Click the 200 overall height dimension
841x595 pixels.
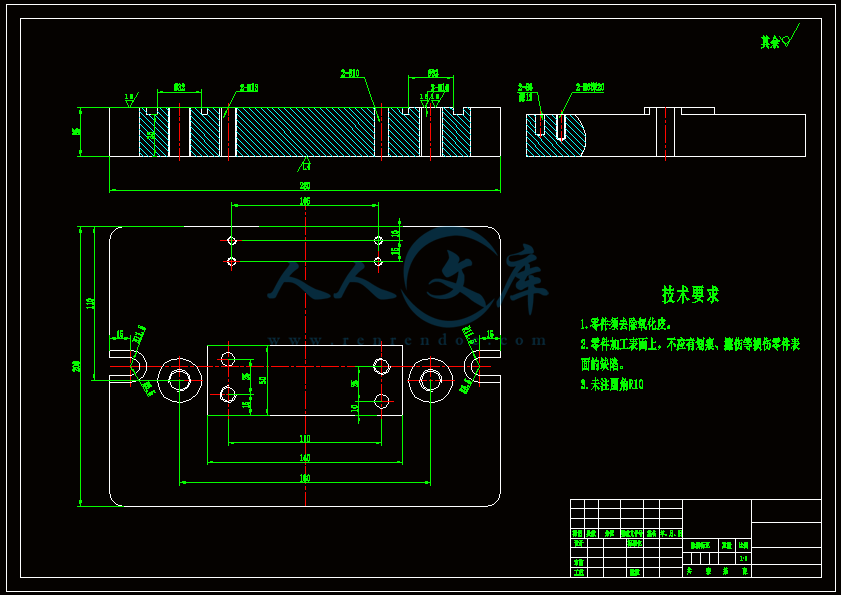click(76, 366)
